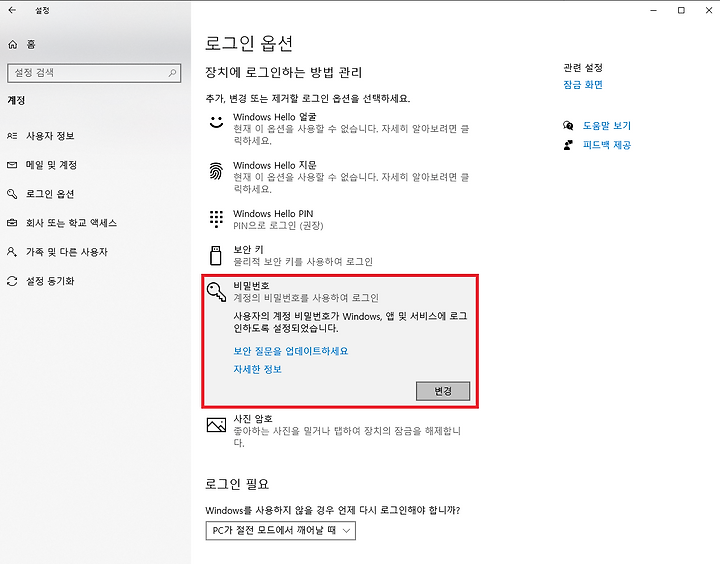
Task: Click the Windows Hello PIN keypad icon
Action: tap(216, 219)
